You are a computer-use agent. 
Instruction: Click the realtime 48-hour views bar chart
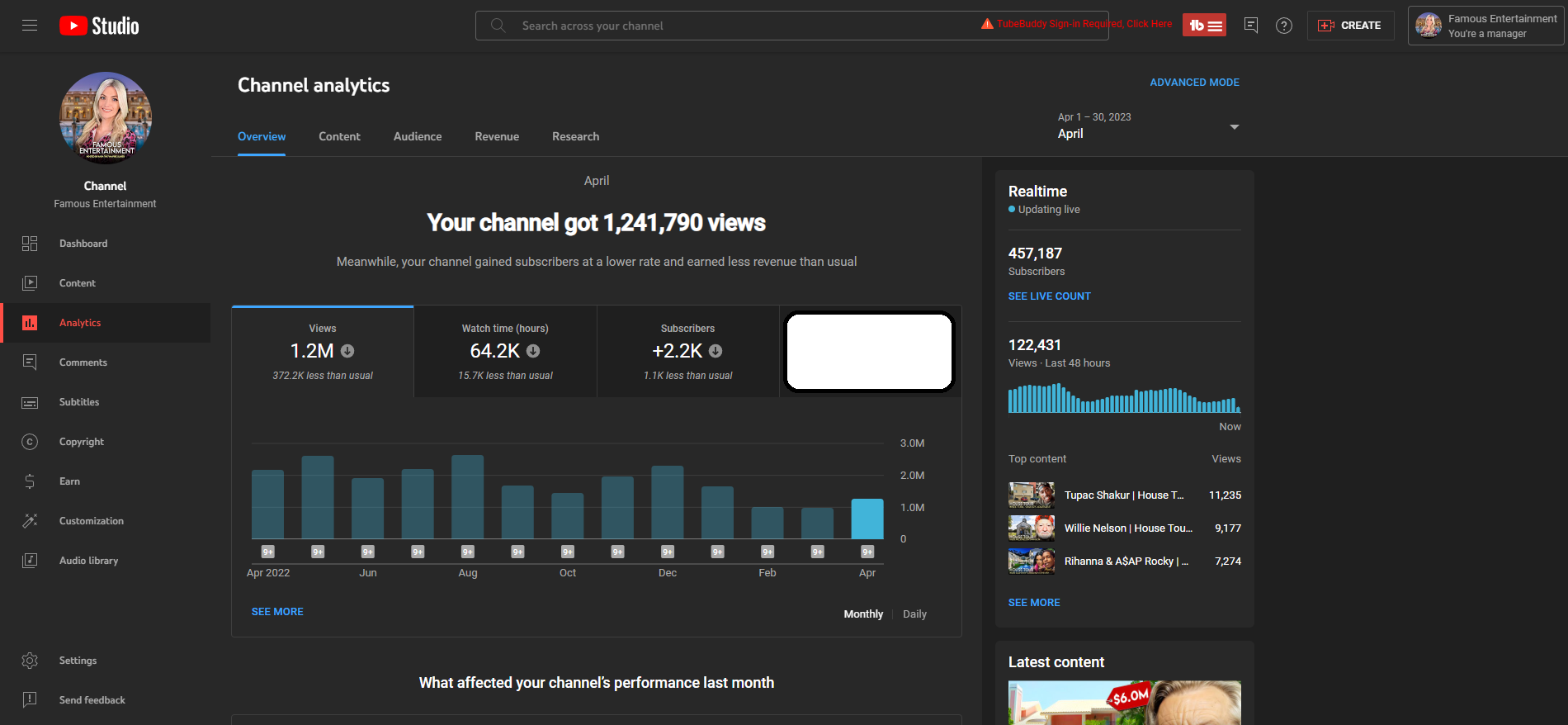click(x=1125, y=400)
